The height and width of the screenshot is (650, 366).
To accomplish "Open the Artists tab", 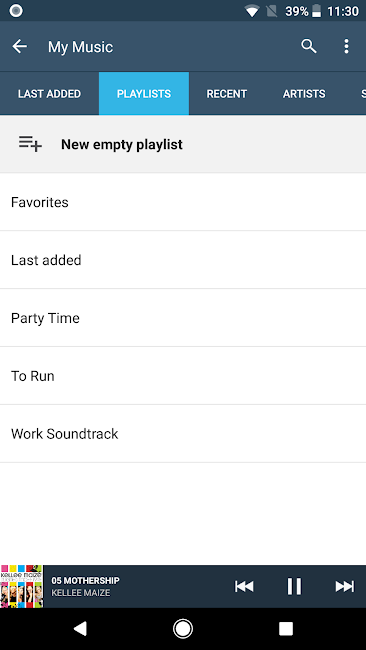I will click(x=304, y=94).
